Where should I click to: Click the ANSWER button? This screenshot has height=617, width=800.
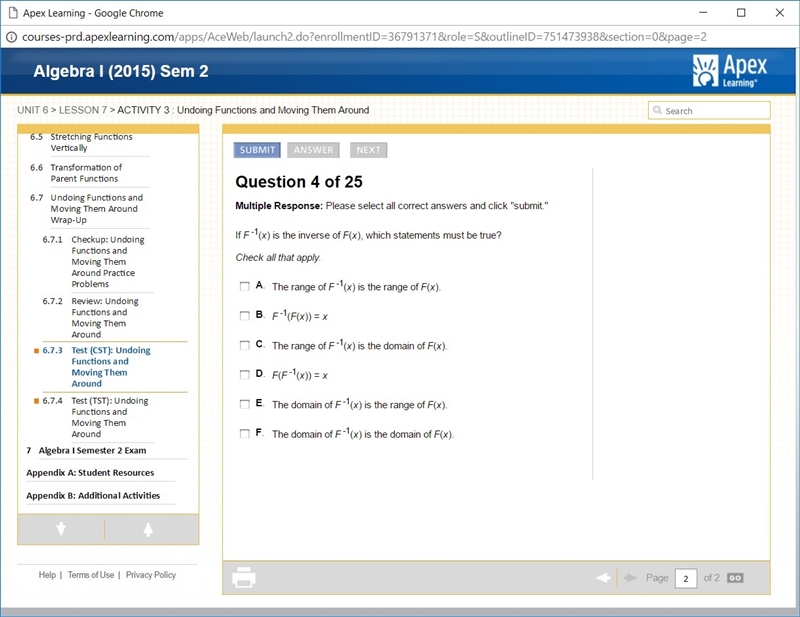click(x=313, y=150)
